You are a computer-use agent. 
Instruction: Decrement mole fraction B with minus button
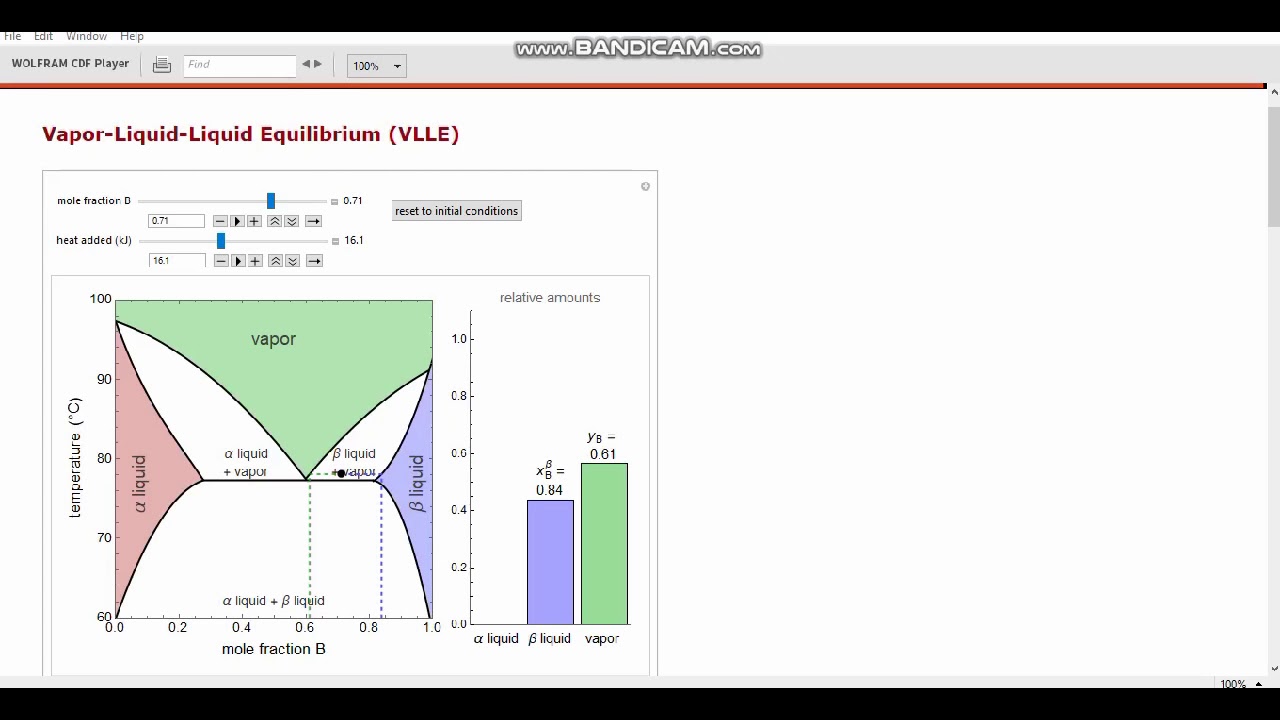[x=220, y=221]
